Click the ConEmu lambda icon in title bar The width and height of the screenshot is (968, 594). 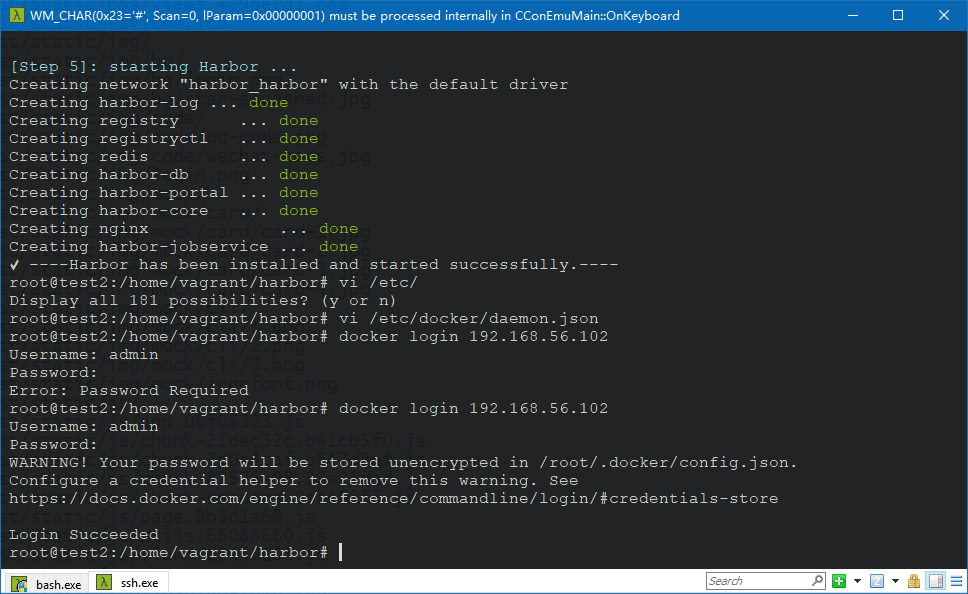tap(17, 15)
